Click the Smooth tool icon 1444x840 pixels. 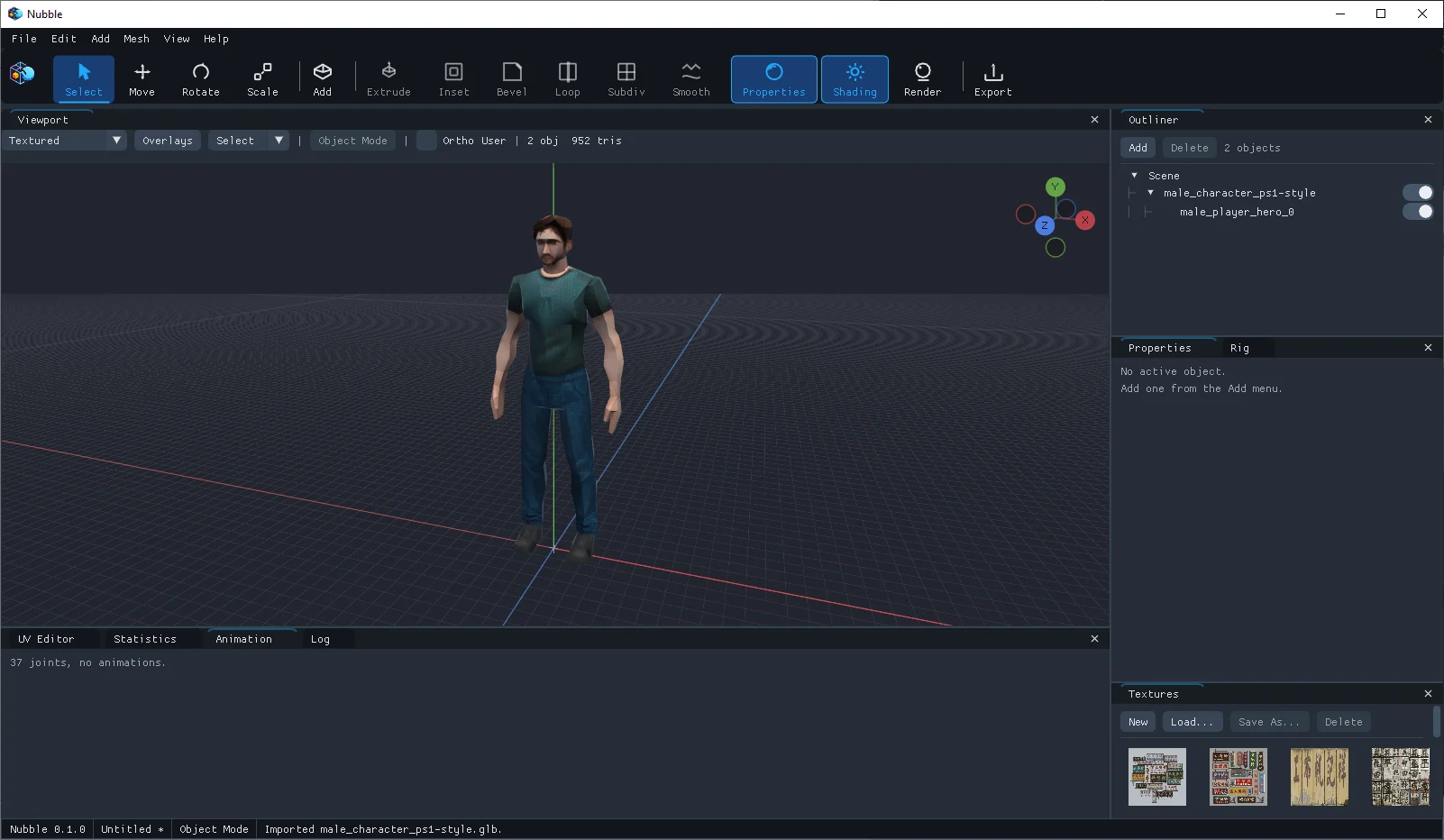click(691, 79)
